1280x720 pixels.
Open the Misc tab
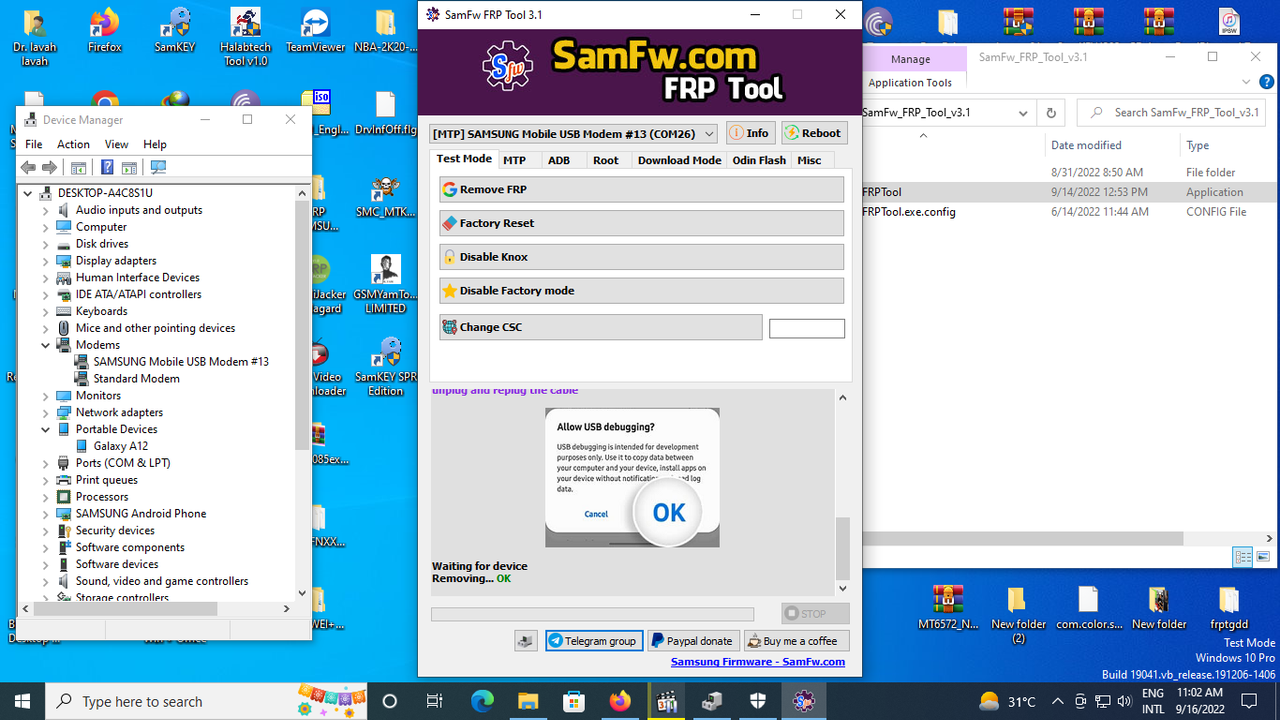click(x=809, y=160)
